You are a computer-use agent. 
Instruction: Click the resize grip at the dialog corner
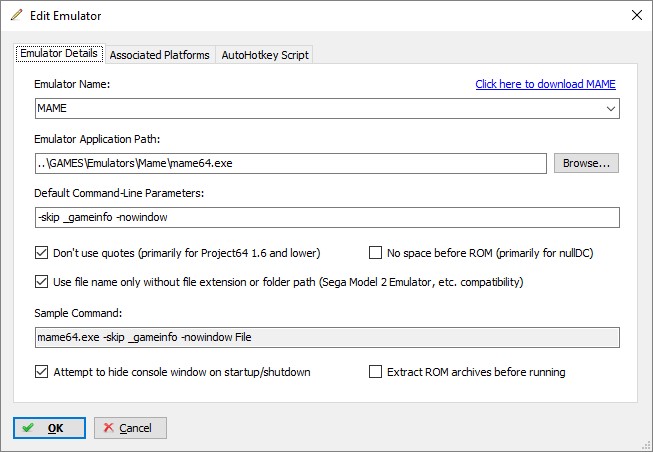647,446
